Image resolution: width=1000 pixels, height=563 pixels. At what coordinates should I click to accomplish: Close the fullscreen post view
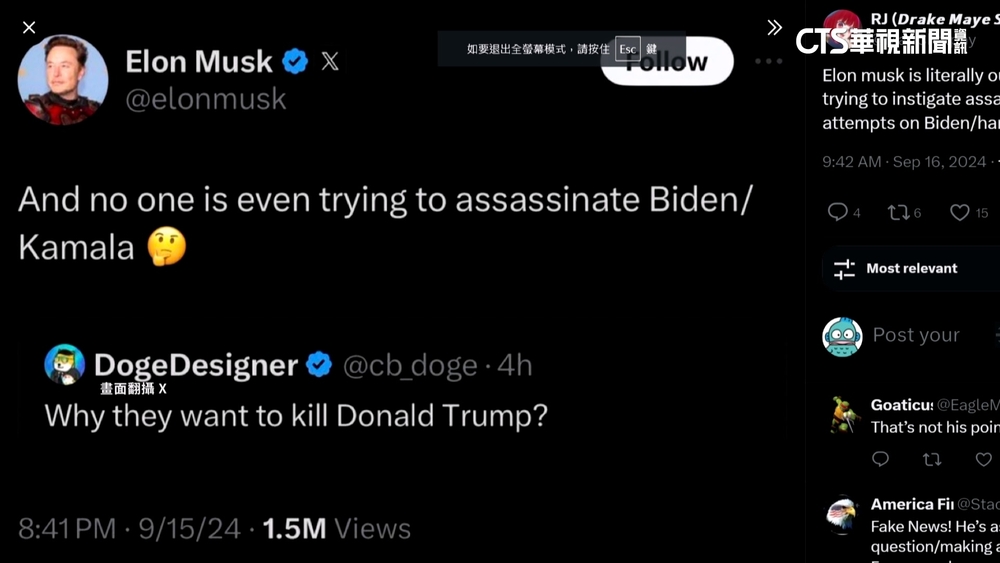(x=29, y=28)
